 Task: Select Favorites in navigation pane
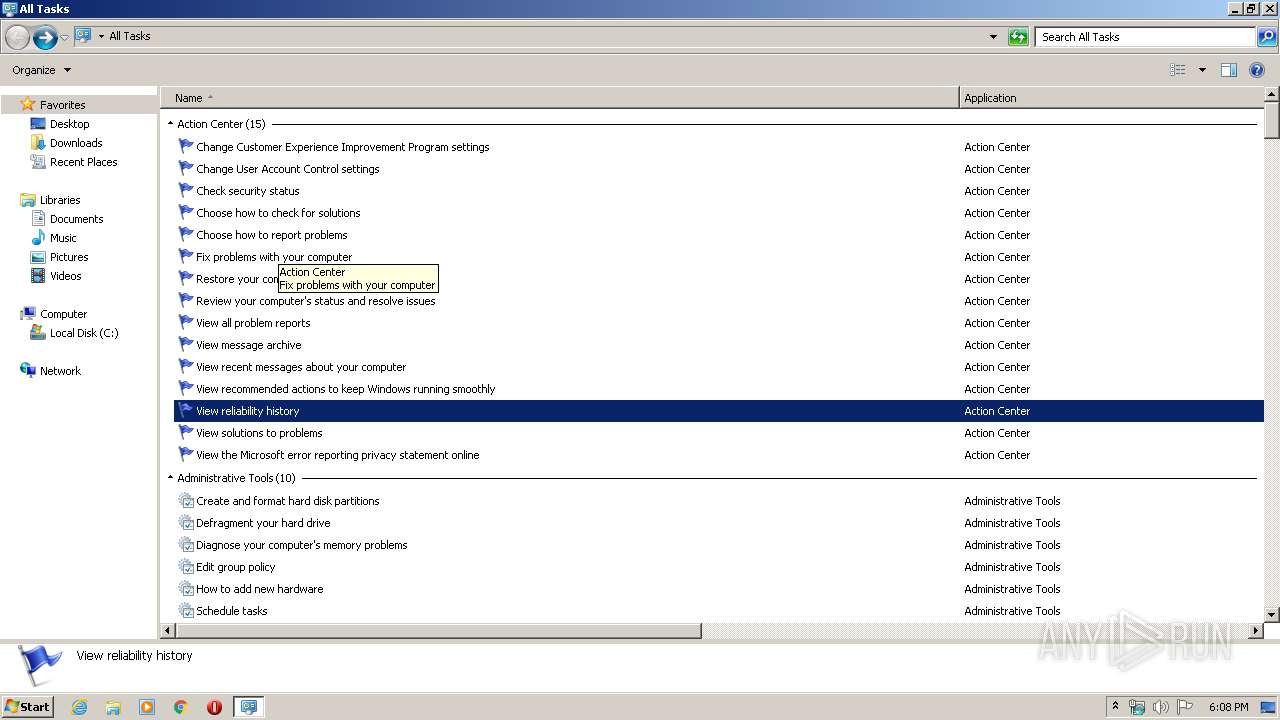pos(62,105)
